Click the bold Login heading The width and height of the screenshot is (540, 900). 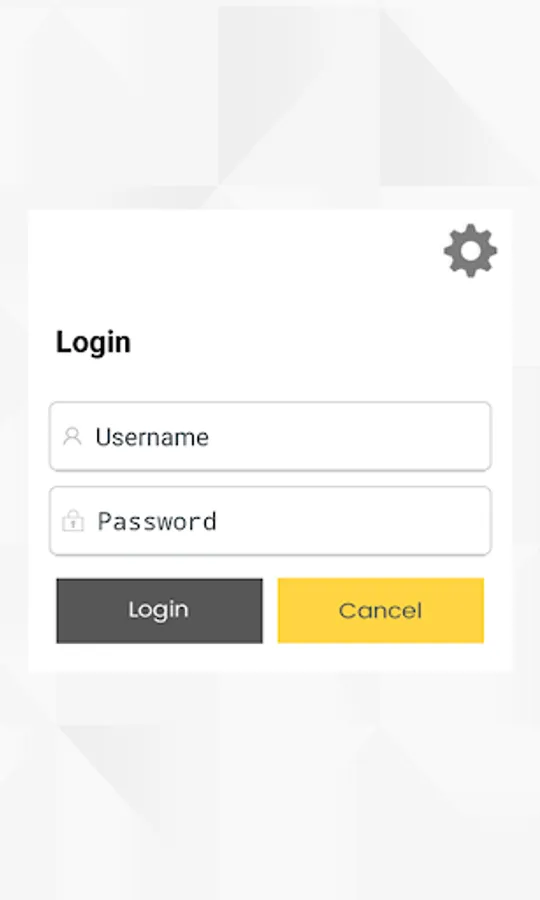(94, 343)
